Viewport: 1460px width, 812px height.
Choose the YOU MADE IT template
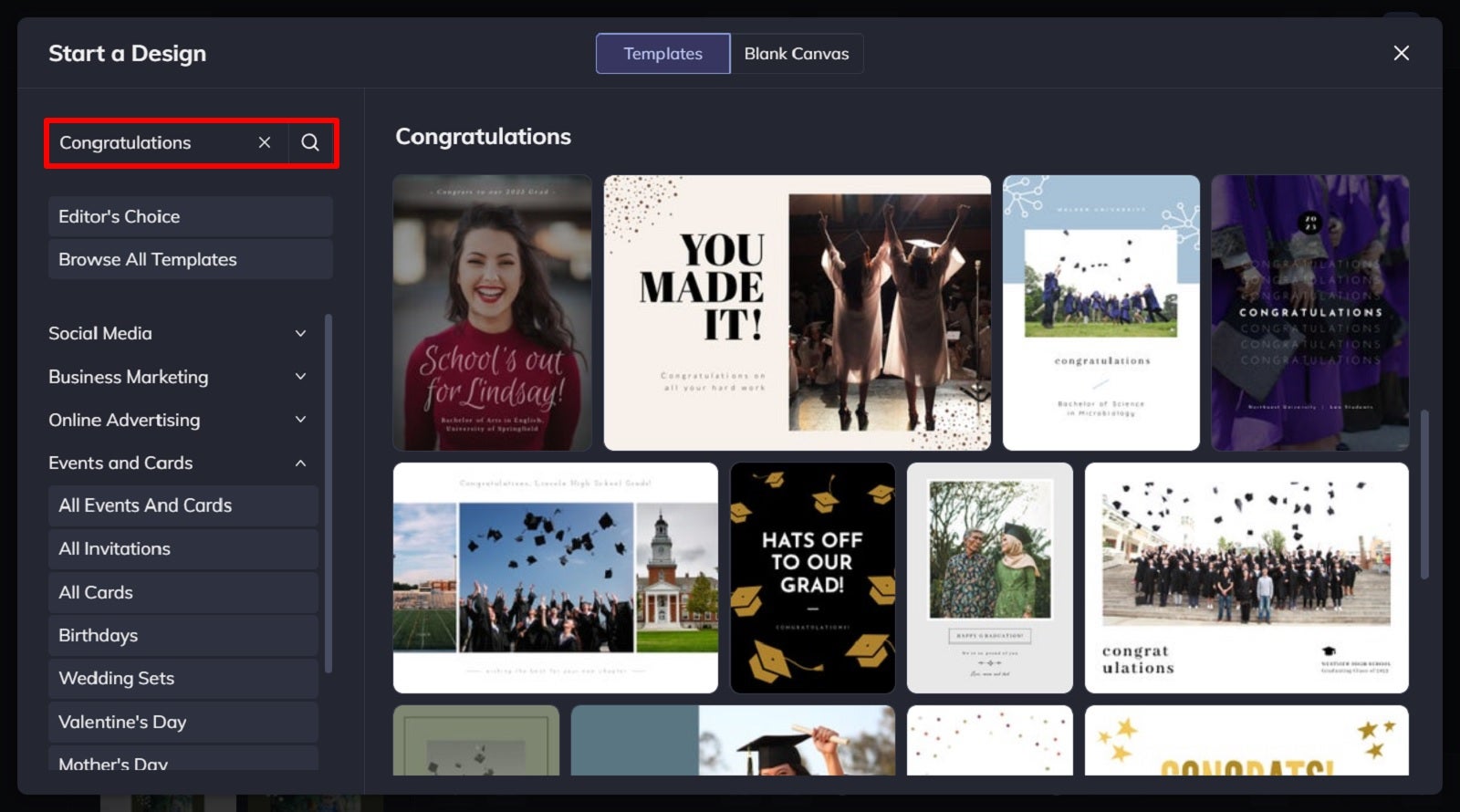[x=797, y=313]
